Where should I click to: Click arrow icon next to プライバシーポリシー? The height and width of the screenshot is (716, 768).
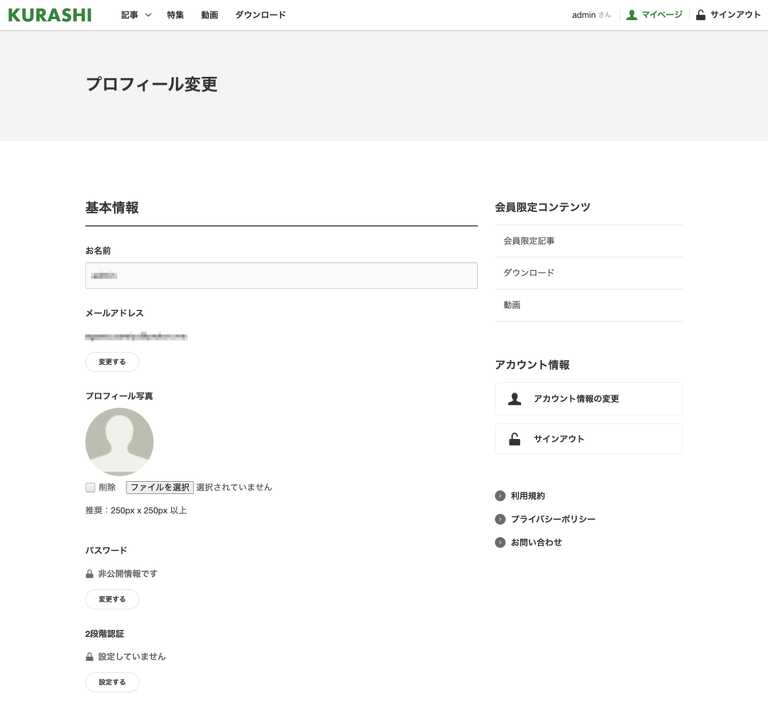tap(500, 519)
